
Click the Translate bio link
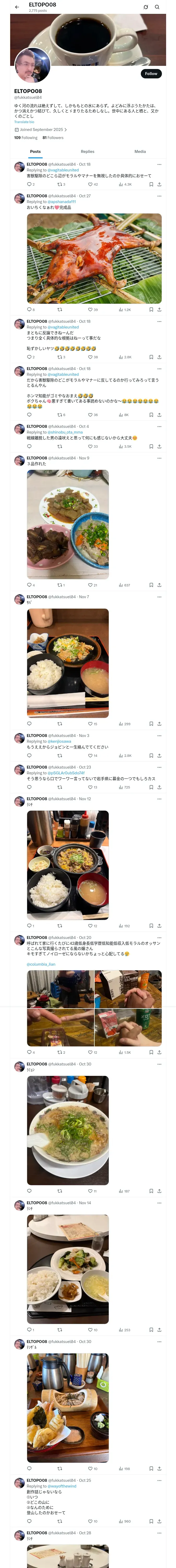click(24, 122)
